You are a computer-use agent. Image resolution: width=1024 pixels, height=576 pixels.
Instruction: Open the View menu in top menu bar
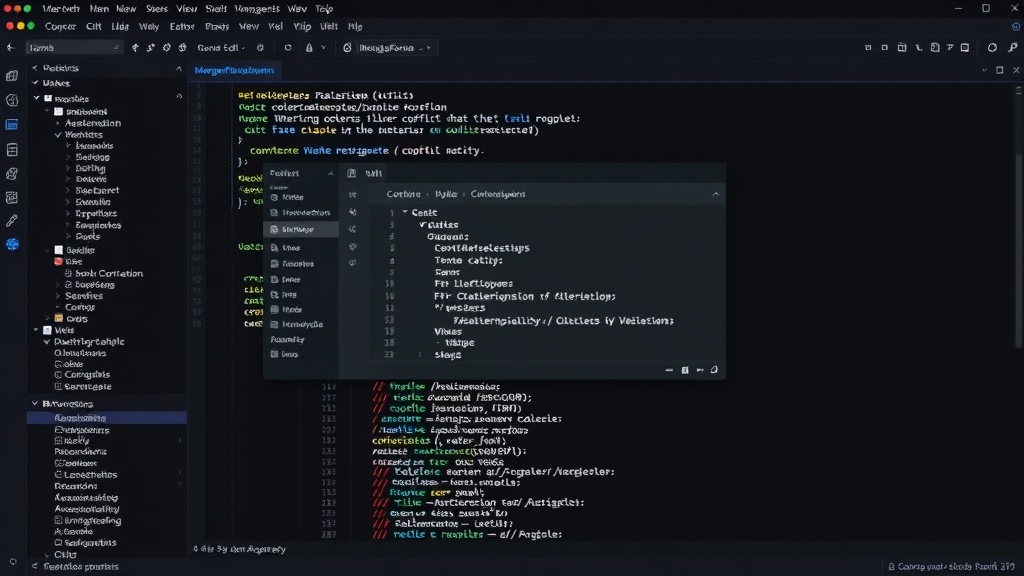[186, 8]
